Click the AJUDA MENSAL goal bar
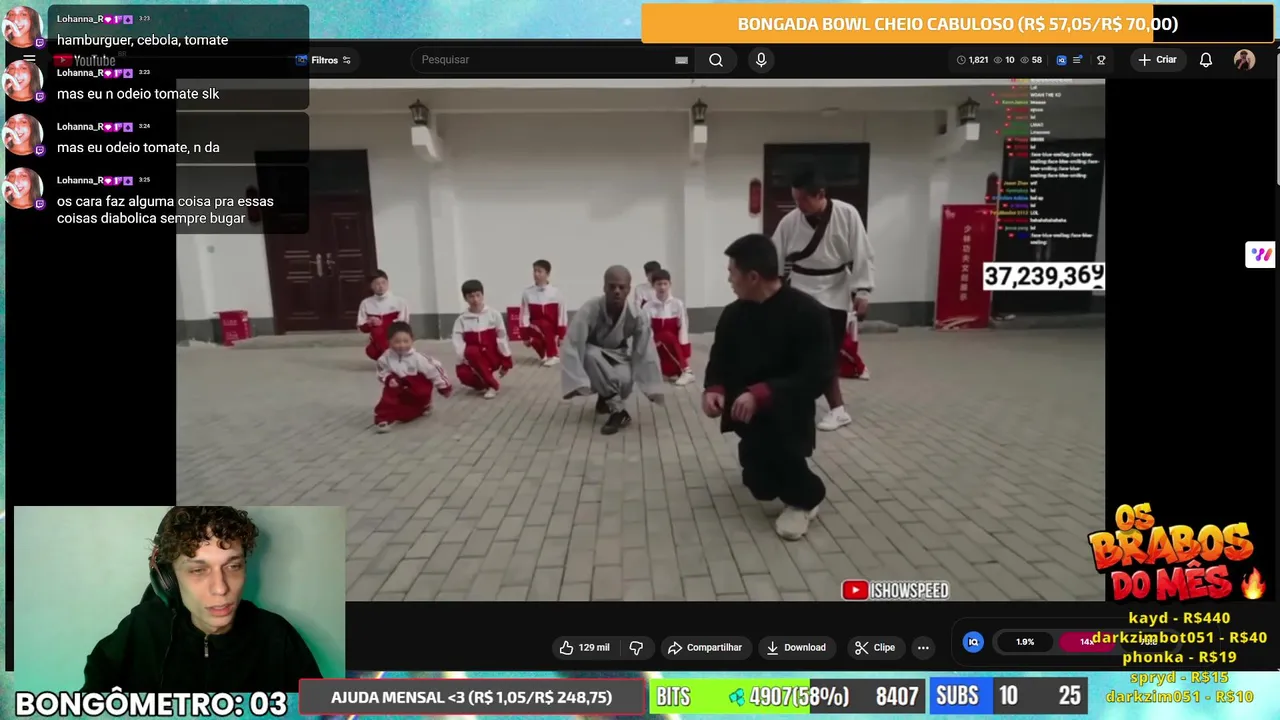The image size is (1280, 720). tap(471, 697)
